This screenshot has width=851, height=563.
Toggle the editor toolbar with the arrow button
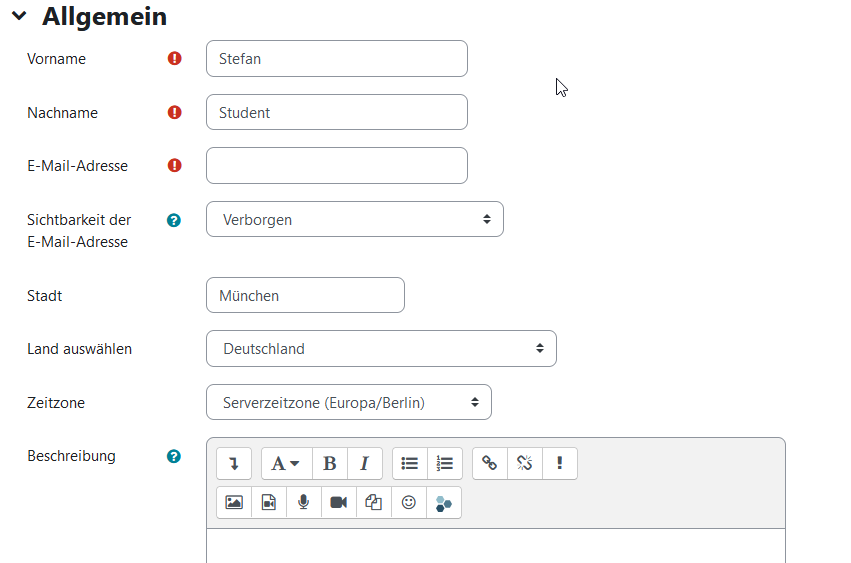[x=234, y=463]
